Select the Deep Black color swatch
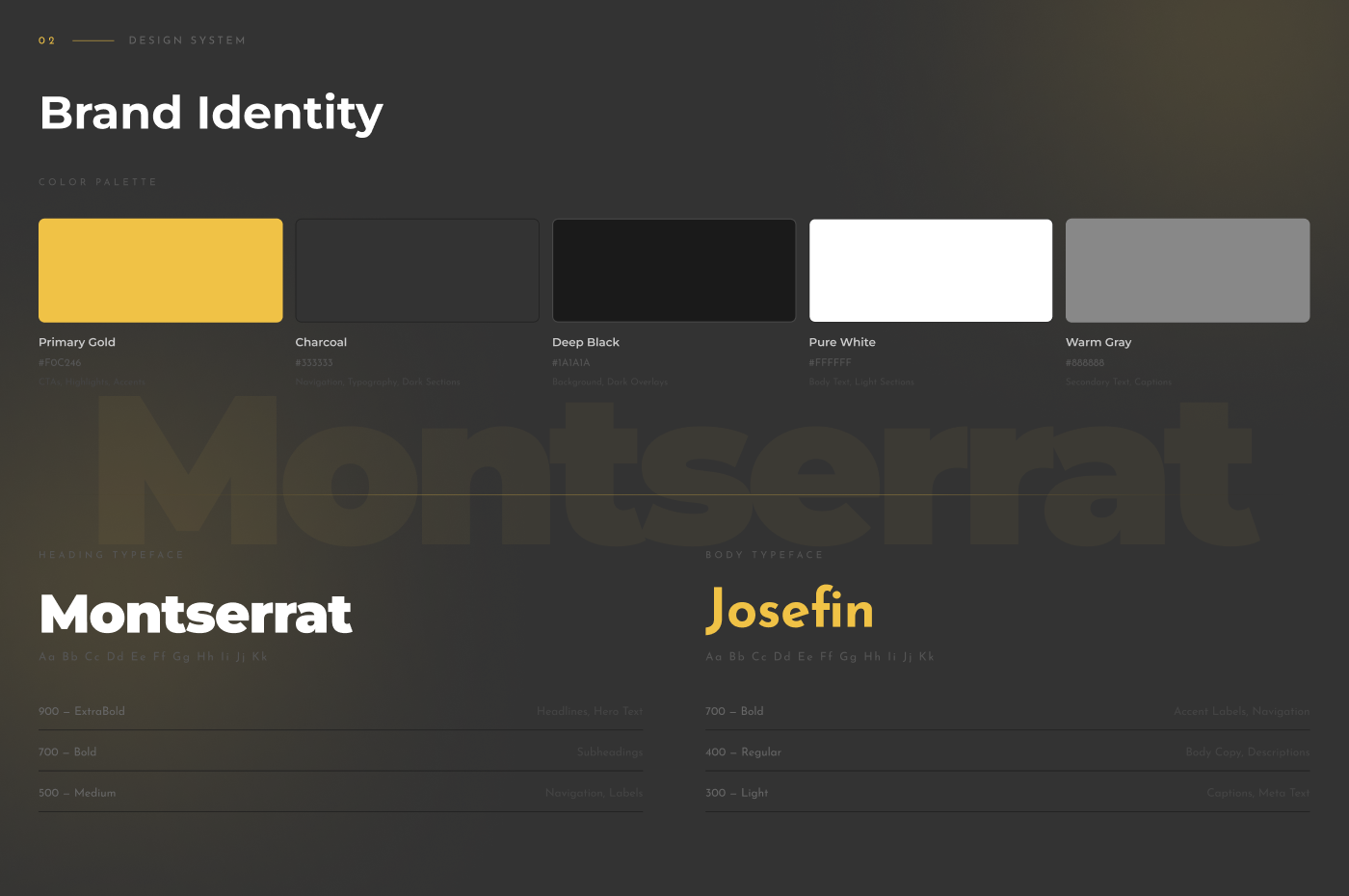Image resolution: width=1349 pixels, height=896 pixels. coord(674,271)
